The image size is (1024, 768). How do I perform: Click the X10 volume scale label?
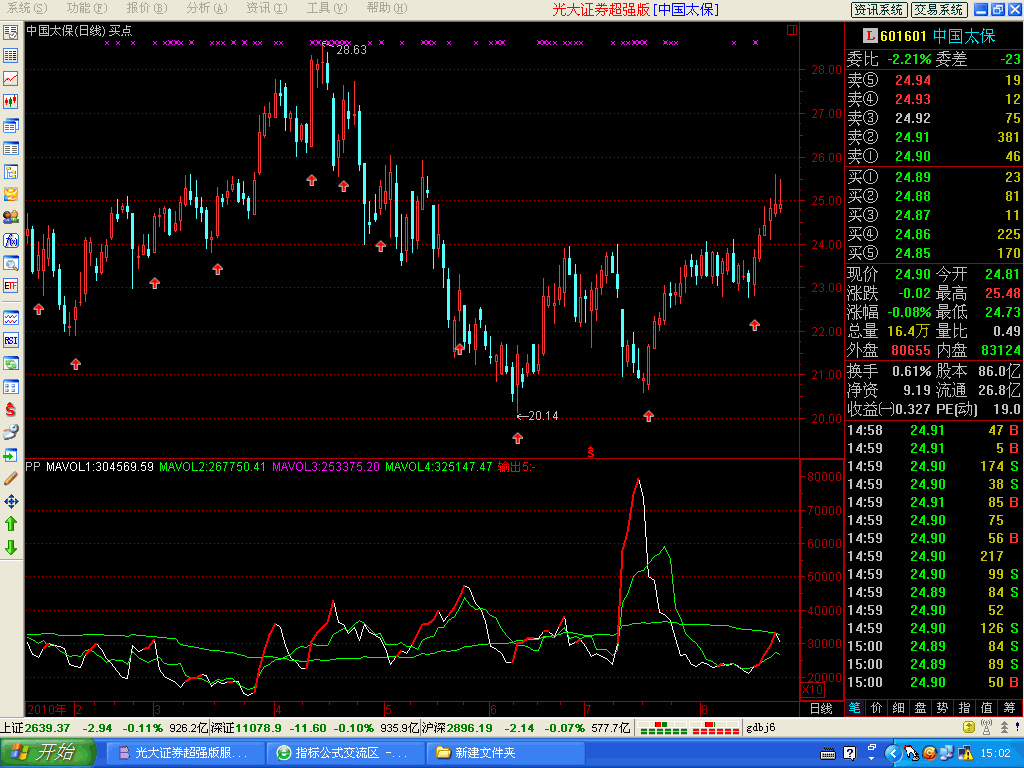[814, 690]
